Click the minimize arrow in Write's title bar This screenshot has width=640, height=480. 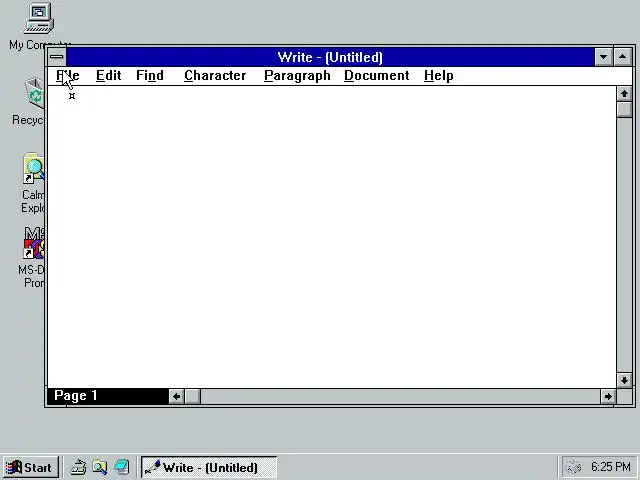[x=603, y=57]
